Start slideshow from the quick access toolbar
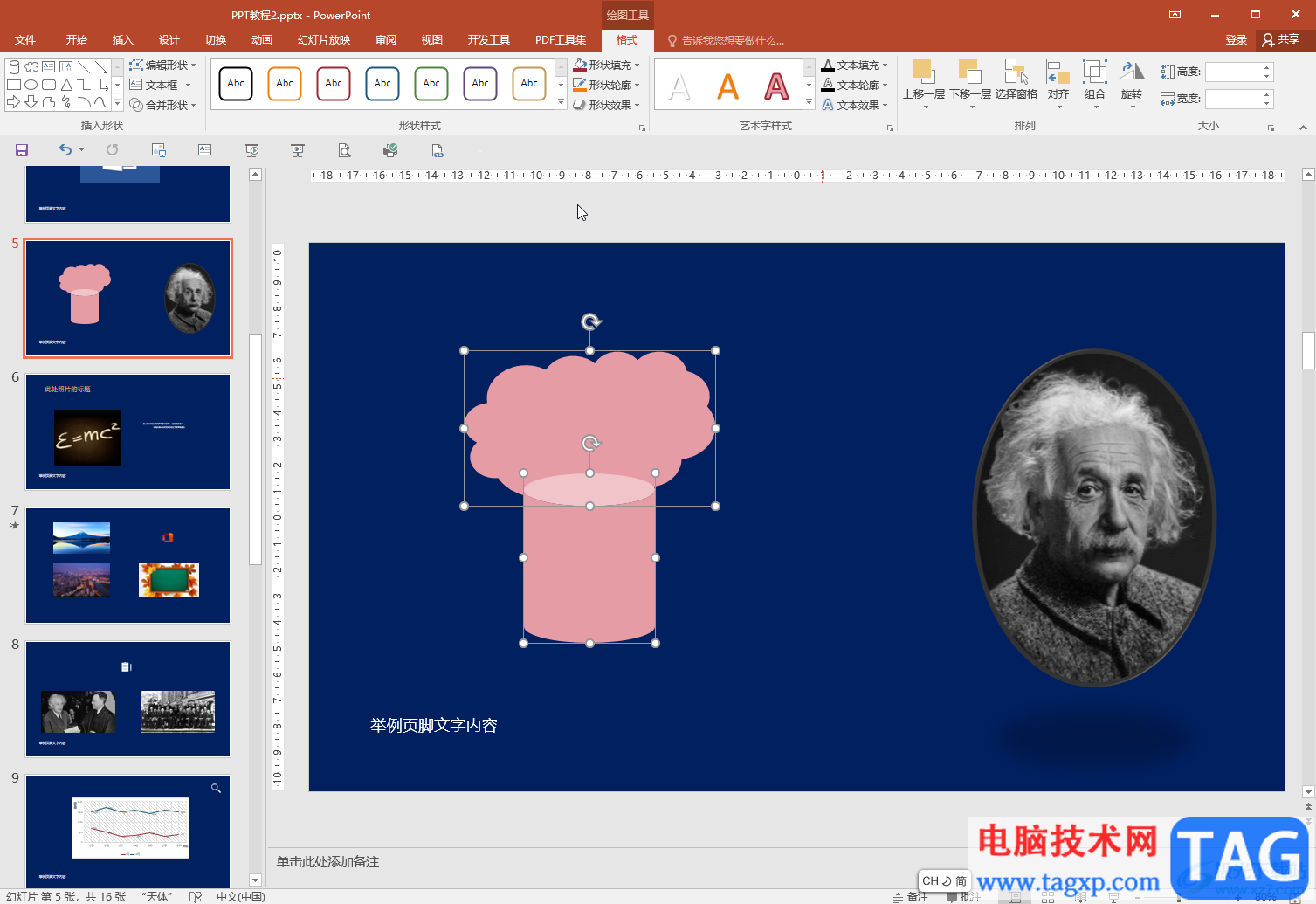Viewport: 1316px width, 904px height. [x=251, y=150]
